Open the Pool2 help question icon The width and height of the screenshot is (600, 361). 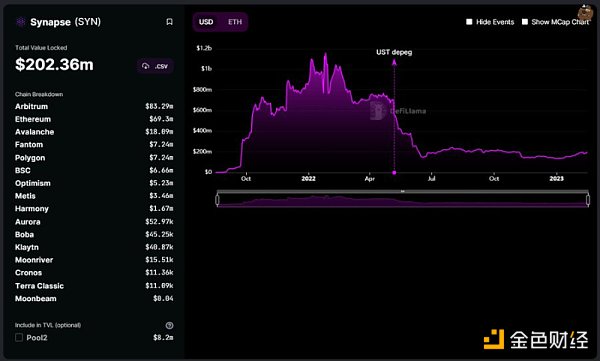[x=170, y=325]
